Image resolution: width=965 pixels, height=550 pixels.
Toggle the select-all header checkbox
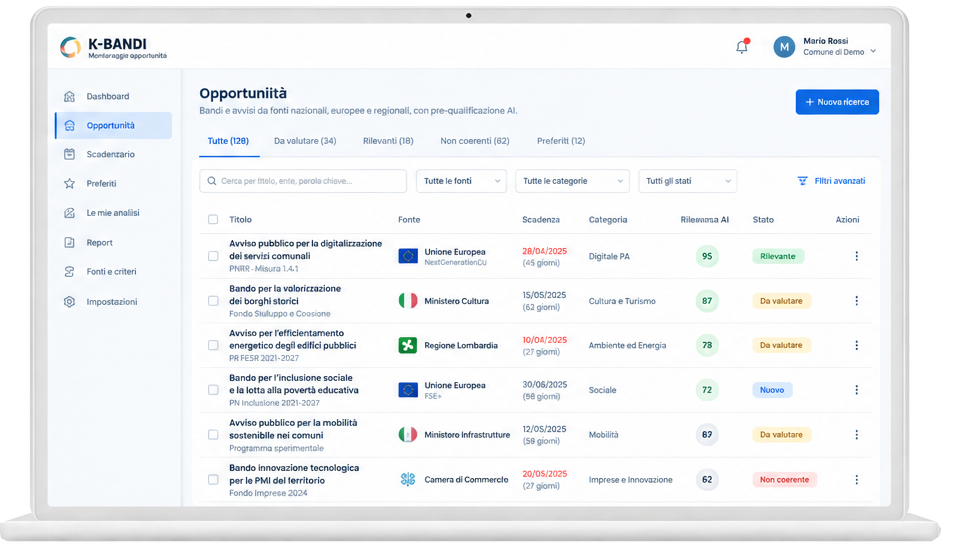click(x=213, y=220)
